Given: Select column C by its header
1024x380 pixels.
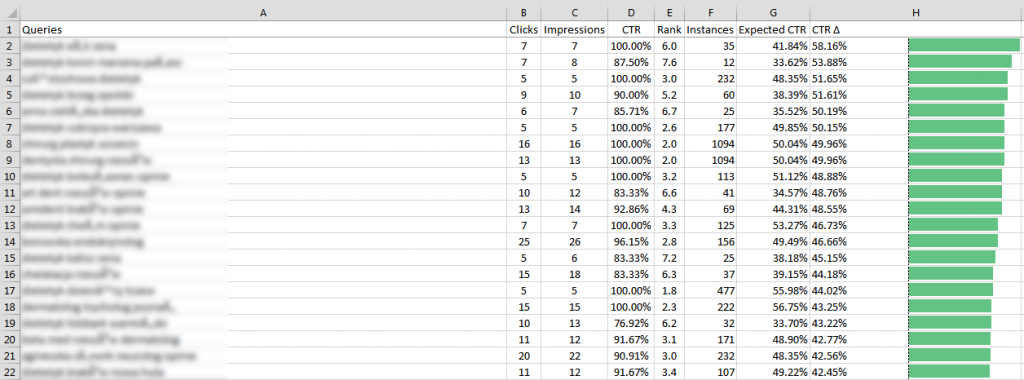Looking at the screenshot, I should pos(574,12).
